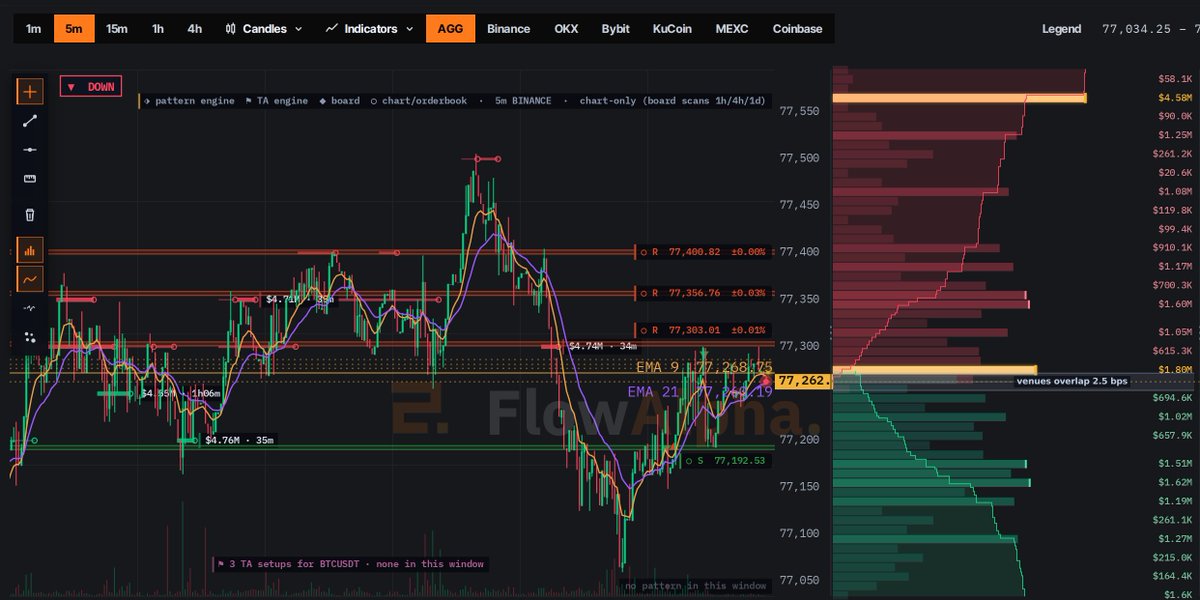Screen dimensions: 1200x600
Task: Select resistance label R 77,356.76
Action: pos(702,293)
